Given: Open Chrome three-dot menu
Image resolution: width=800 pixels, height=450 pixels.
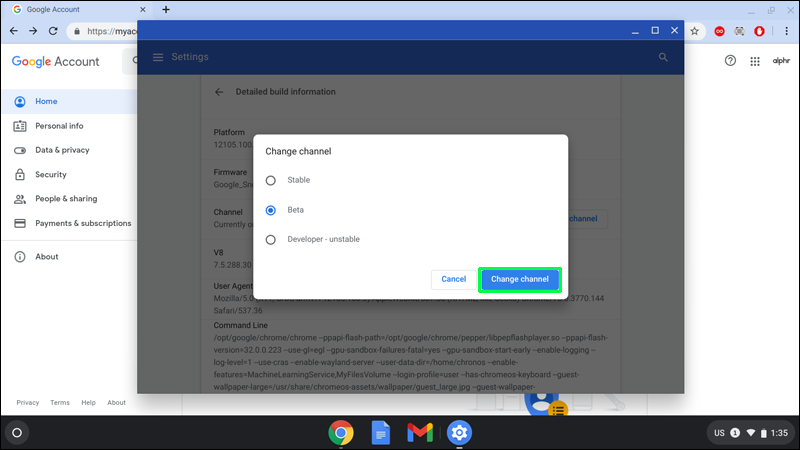Looking at the screenshot, I should point(786,31).
